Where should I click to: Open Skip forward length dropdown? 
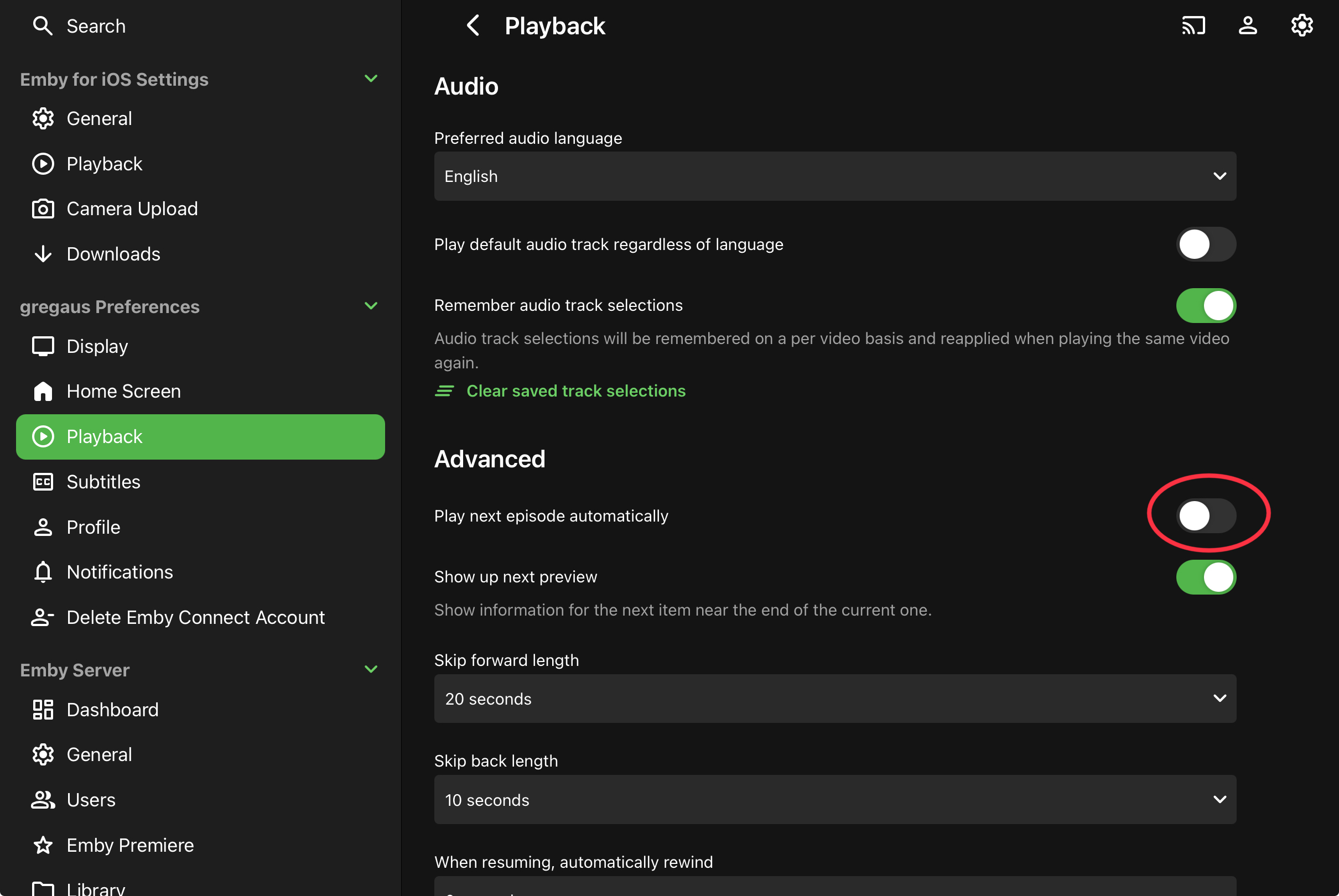(834, 699)
